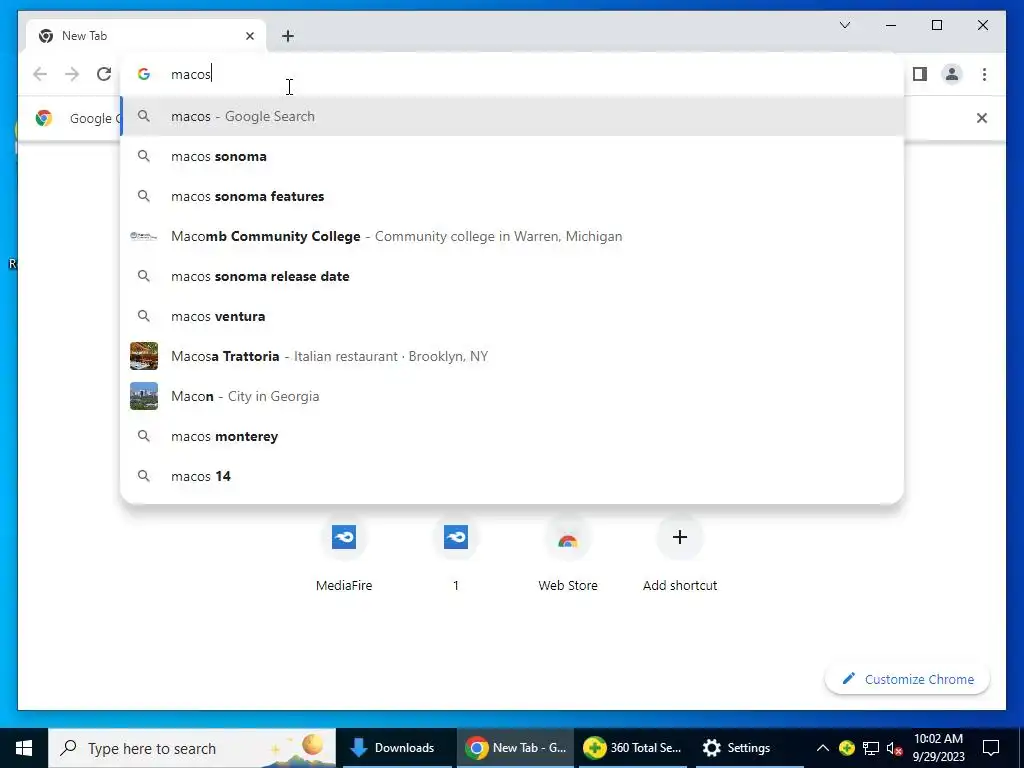Click the browser Forward arrow
This screenshot has width=1024, height=768.
click(x=72, y=74)
